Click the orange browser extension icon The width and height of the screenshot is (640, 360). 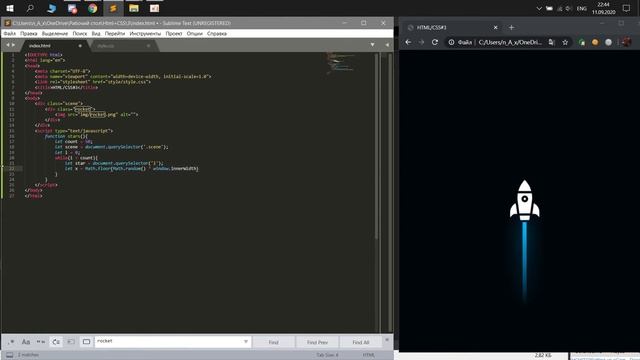tap(595, 42)
